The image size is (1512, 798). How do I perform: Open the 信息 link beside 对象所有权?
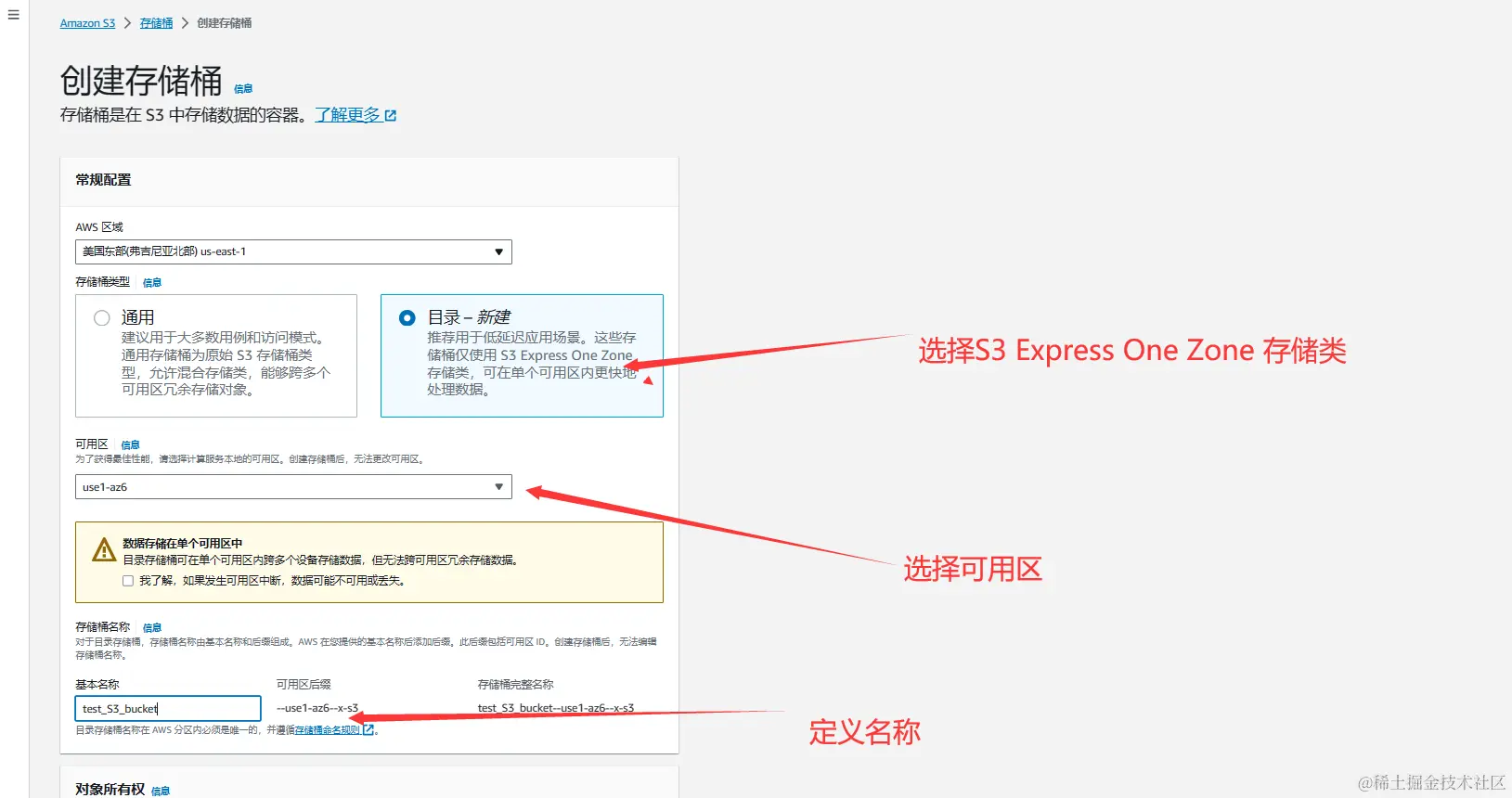[x=161, y=792]
